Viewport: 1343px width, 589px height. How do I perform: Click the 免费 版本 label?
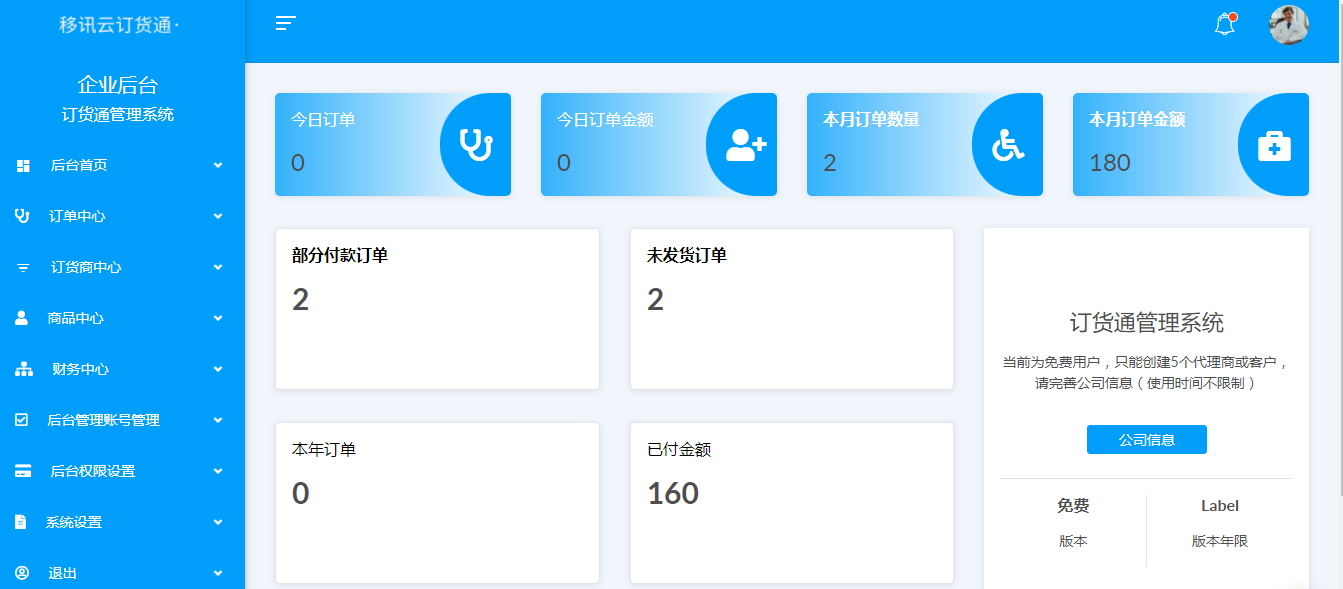click(x=1073, y=523)
